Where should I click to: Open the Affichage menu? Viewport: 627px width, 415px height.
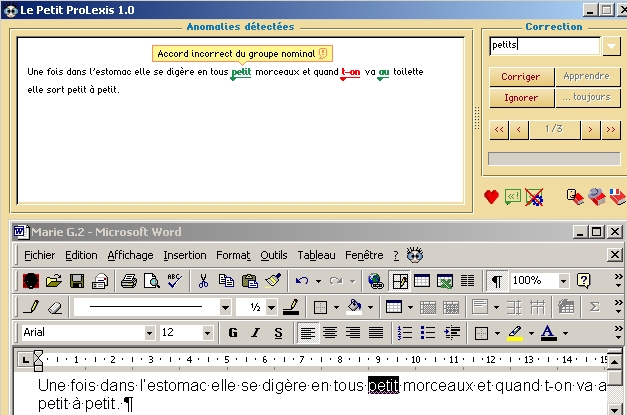130,255
